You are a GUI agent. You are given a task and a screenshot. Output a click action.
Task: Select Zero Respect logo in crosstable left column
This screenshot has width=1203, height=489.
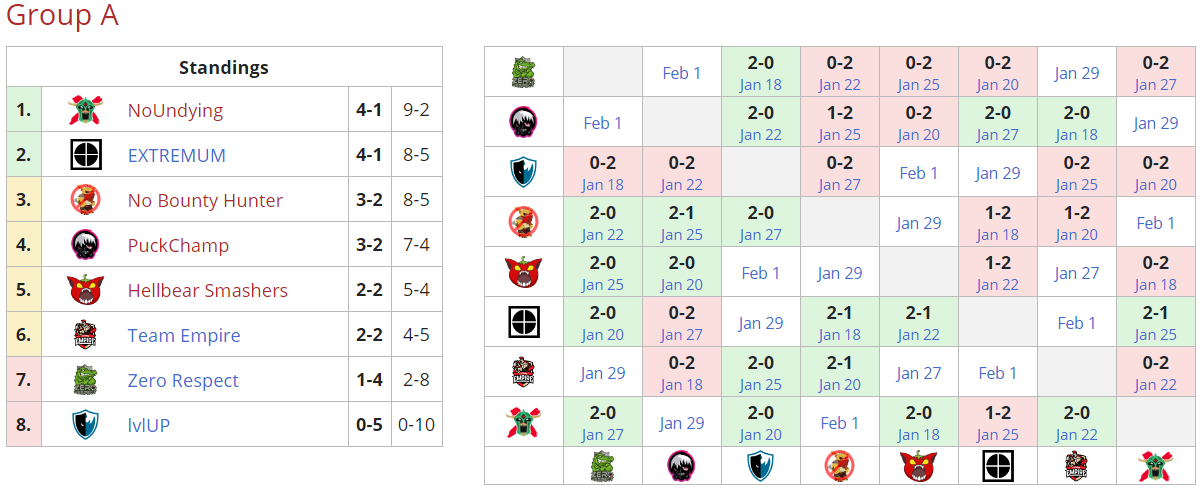pyautogui.click(x=524, y=72)
